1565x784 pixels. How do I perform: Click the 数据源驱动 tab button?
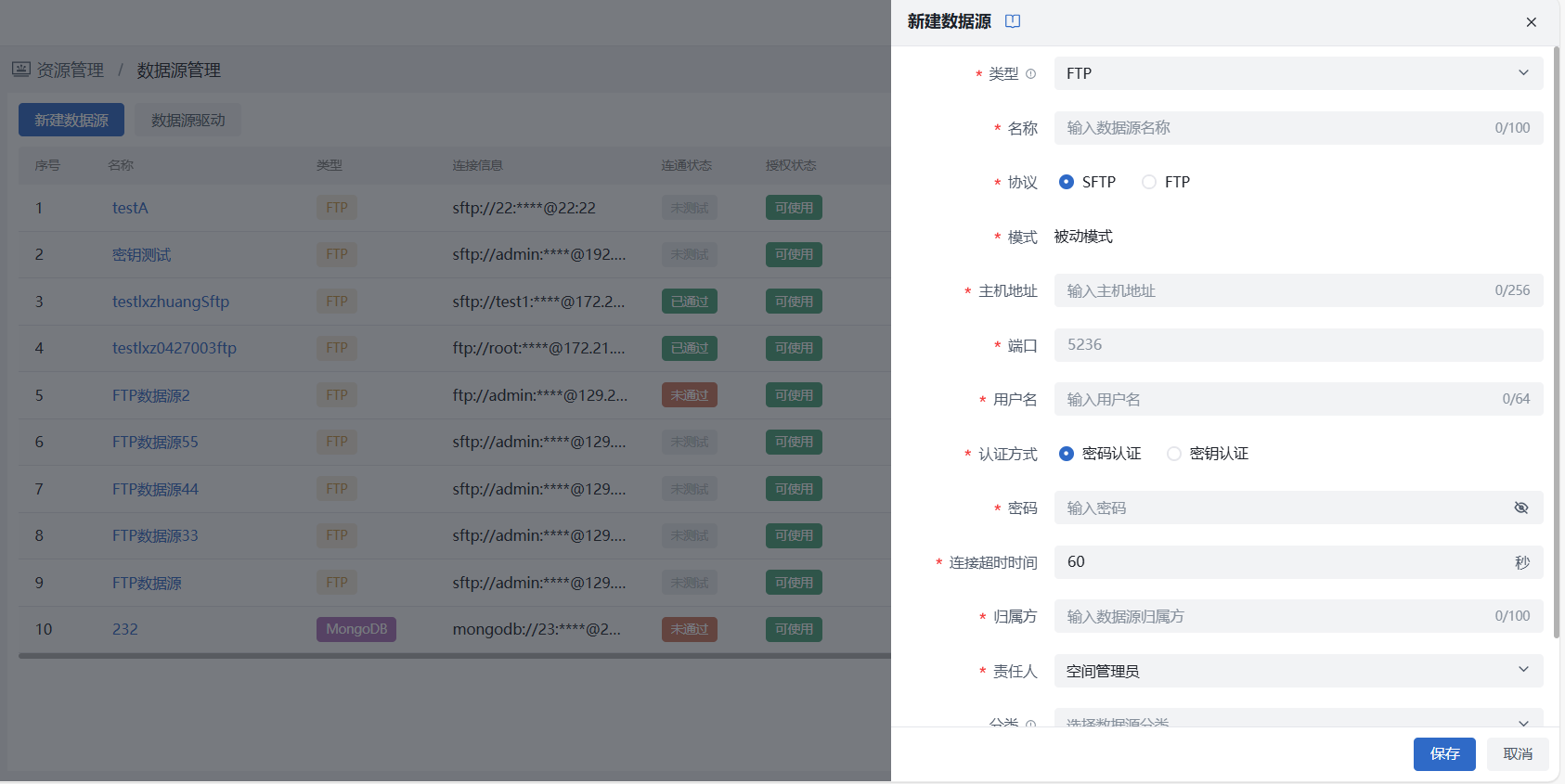point(188,120)
